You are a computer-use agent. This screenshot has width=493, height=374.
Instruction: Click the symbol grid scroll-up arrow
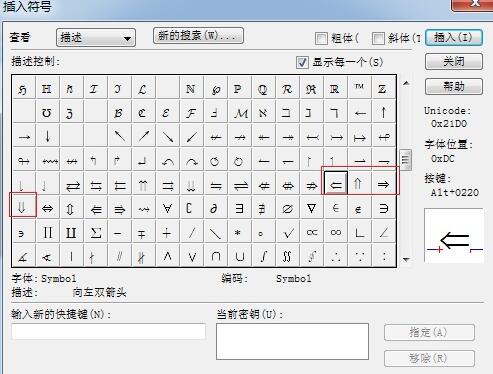(406, 83)
